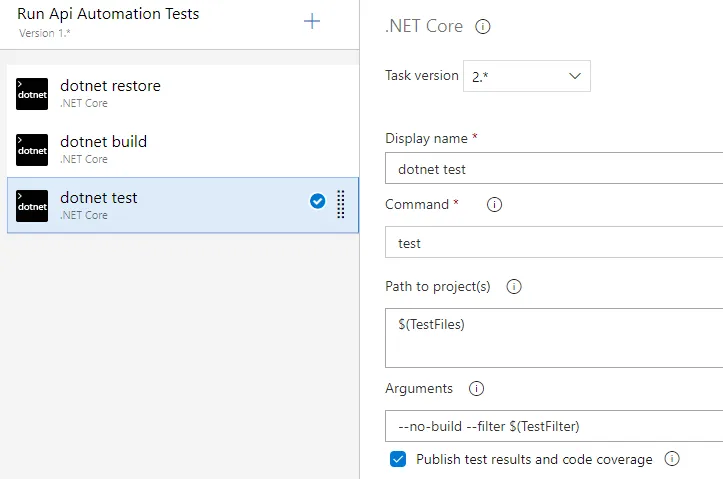The height and width of the screenshot is (479, 723).
Task: Show info tooltip for Path to project(s)
Action: coord(514,287)
